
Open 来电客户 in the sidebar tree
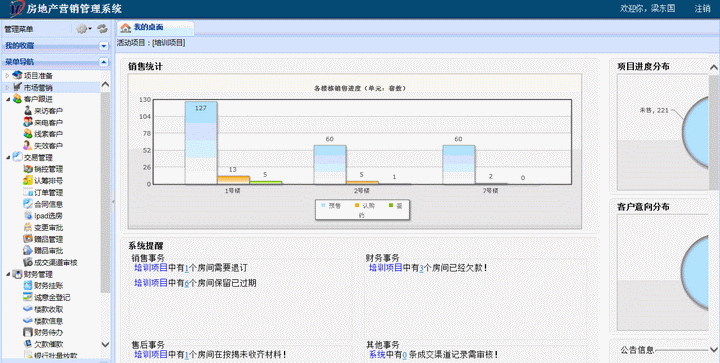pyautogui.click(x=48, y=123)
